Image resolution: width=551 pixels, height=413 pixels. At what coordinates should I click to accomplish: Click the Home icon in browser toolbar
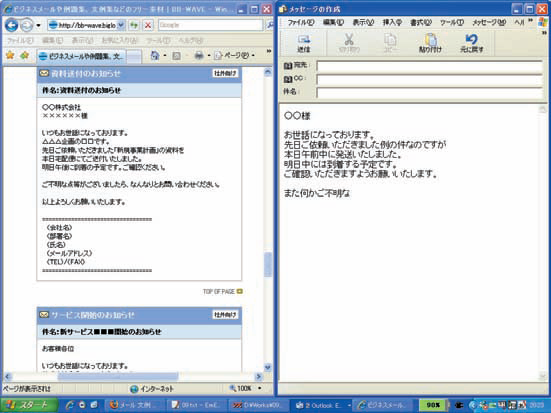[155, 55]
